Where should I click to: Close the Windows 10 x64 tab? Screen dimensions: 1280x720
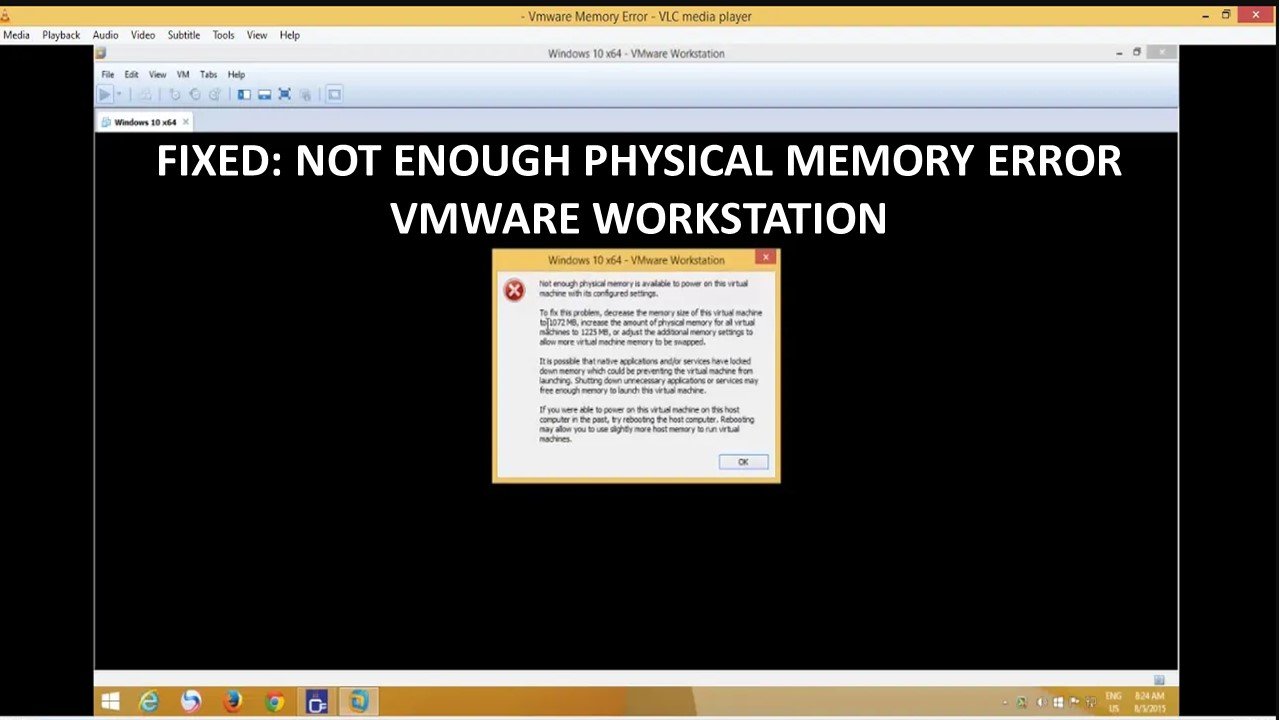pos(185,122)
